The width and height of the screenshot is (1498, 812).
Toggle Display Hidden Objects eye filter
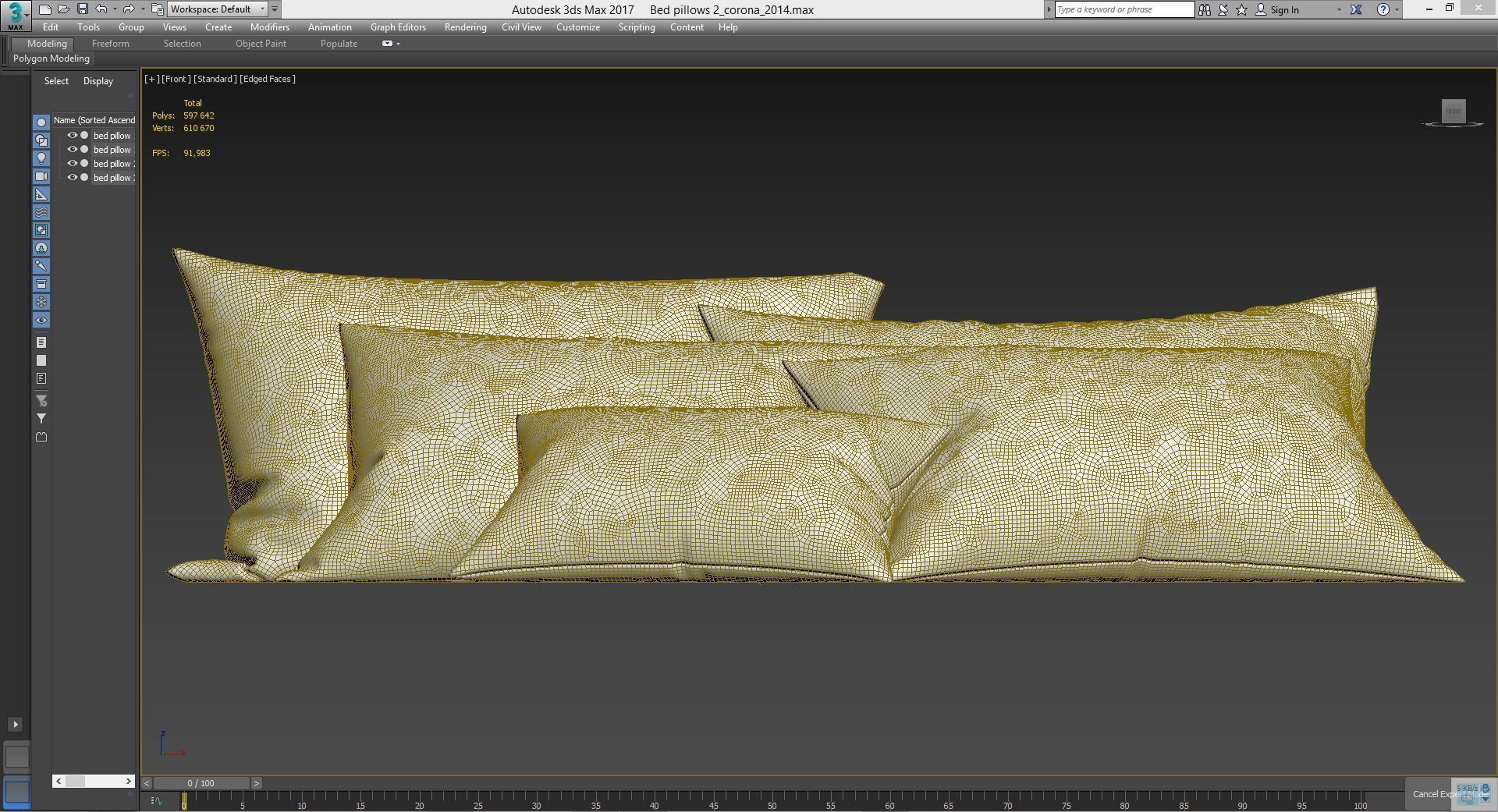[41, 320]
